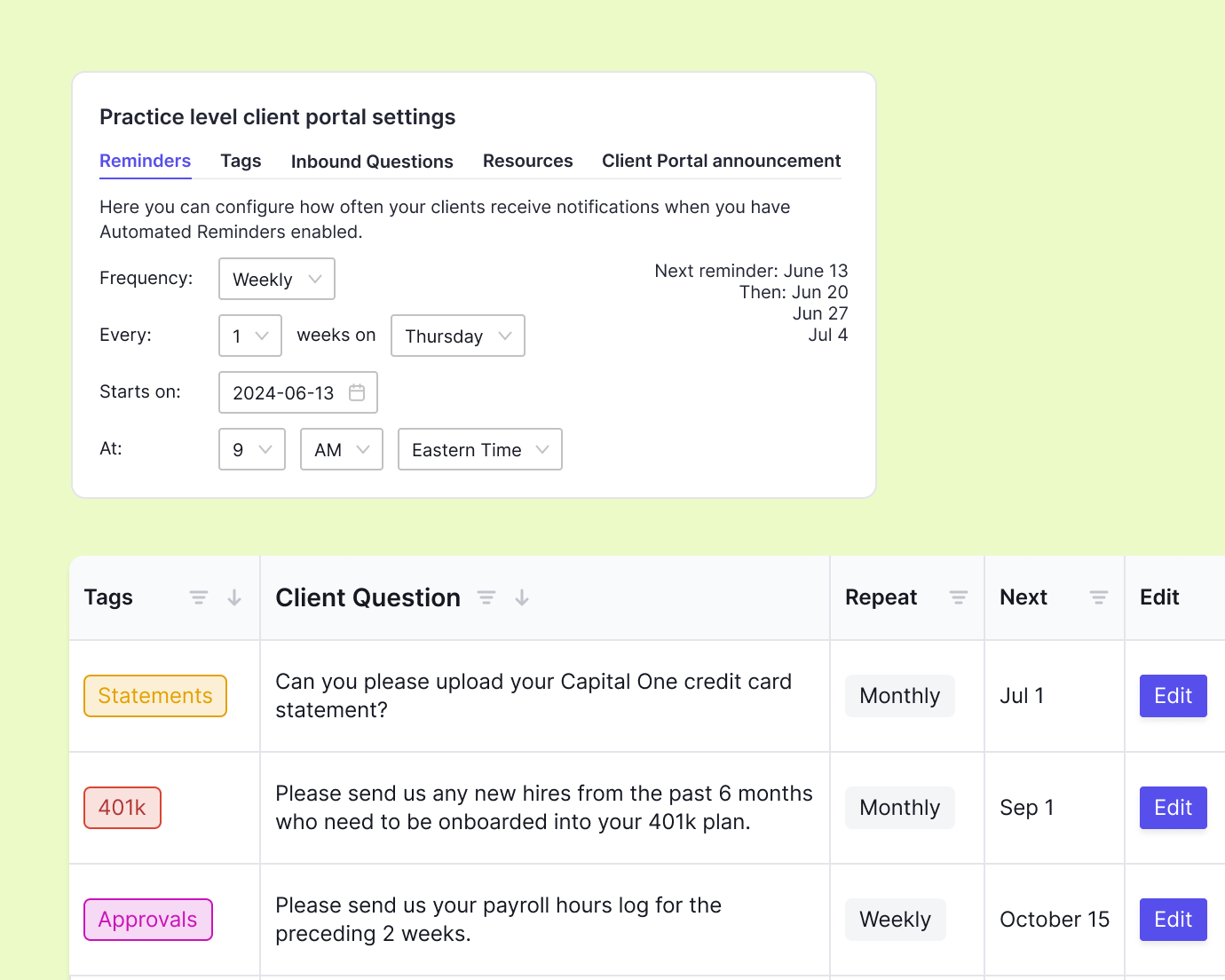The height and width of the screenshot is (980, 1225).
Task: Open the Frequency dropdown showing Weekly
Action: click(276, 278)
